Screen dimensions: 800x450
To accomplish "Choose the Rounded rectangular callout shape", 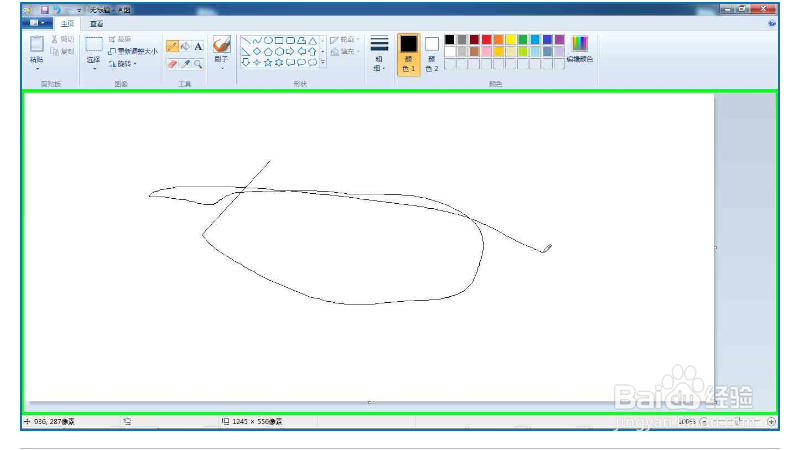I will (290, 62).
